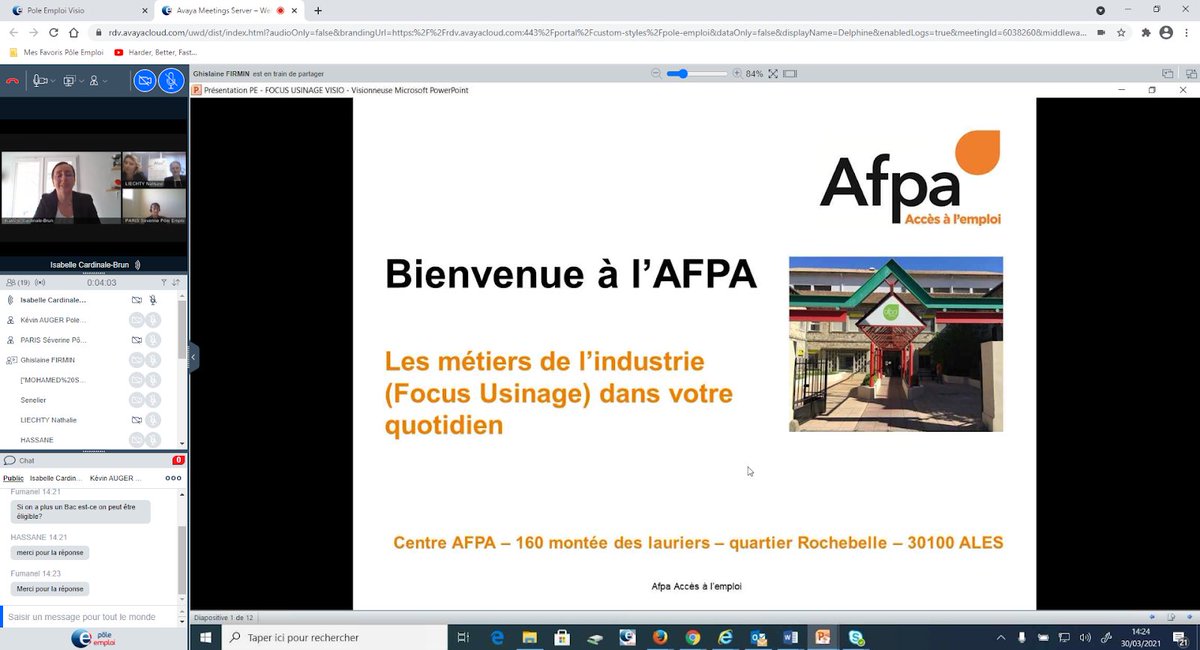Image resolution: width=1200 pixels, height=650 pixels.
Task: Open chat more options (three dots)
Action: coord(173,479)
